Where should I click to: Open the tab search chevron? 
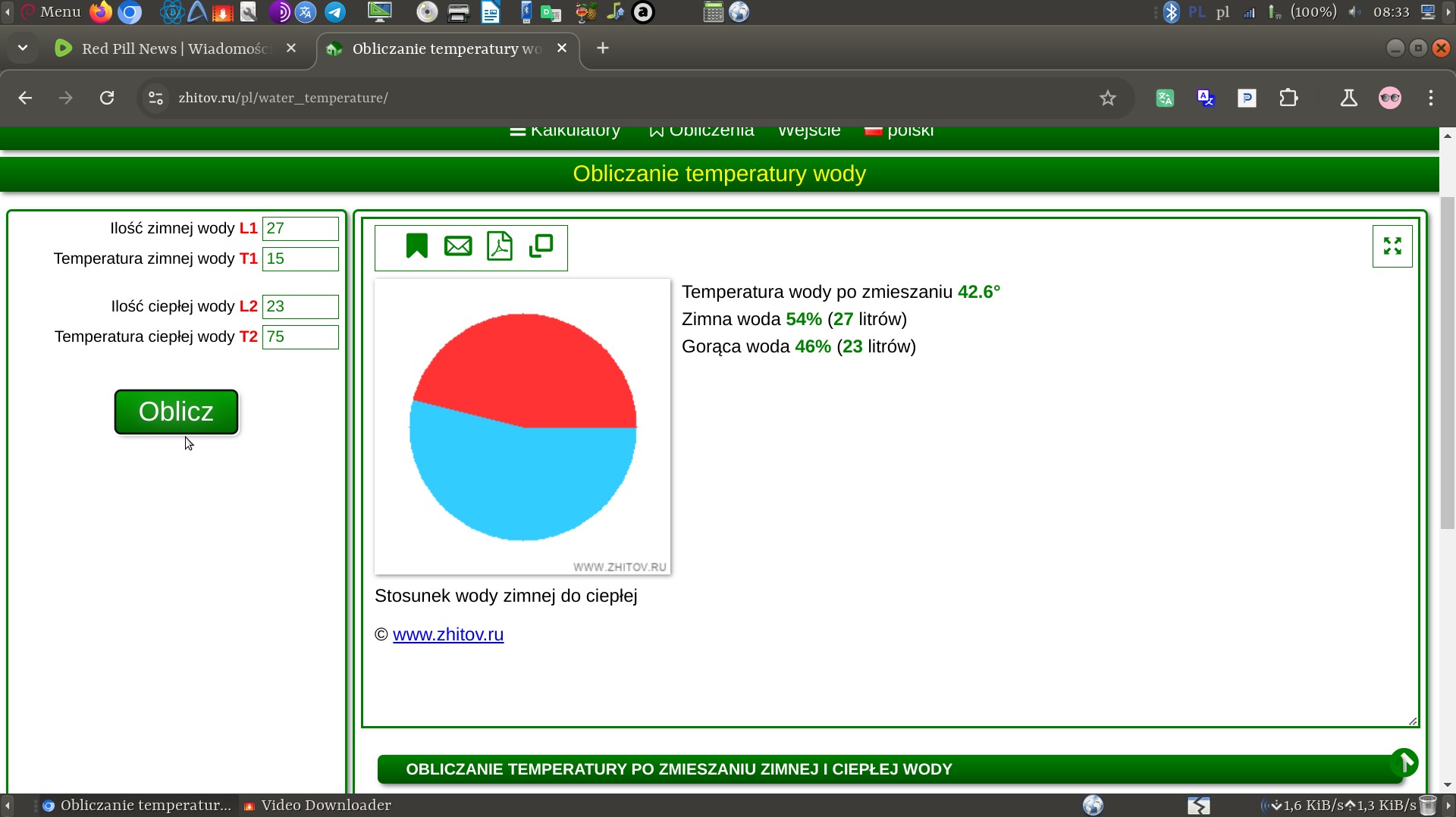pos(22,47)
